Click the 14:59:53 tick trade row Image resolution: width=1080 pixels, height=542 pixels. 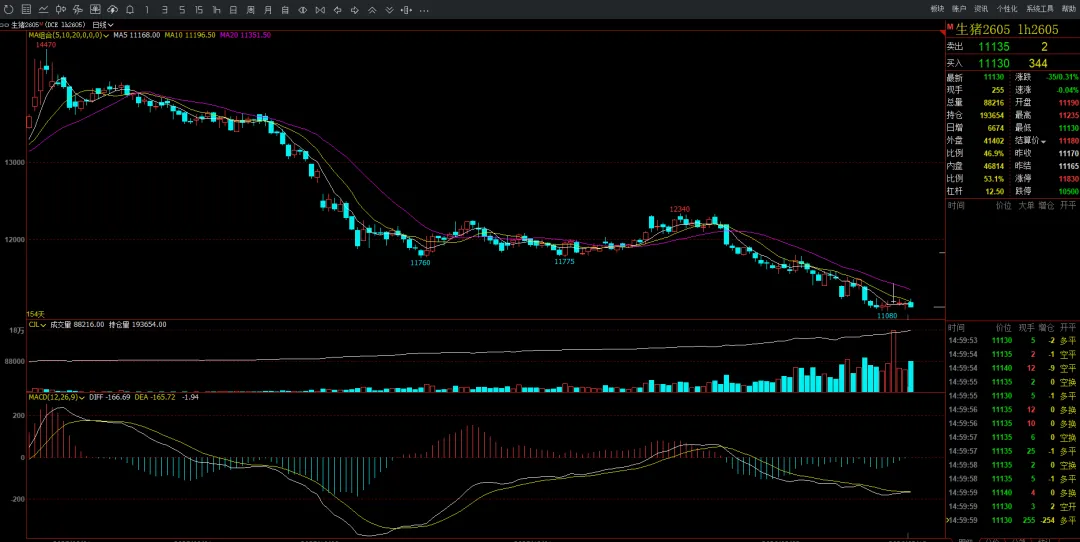pos(1012,340)
